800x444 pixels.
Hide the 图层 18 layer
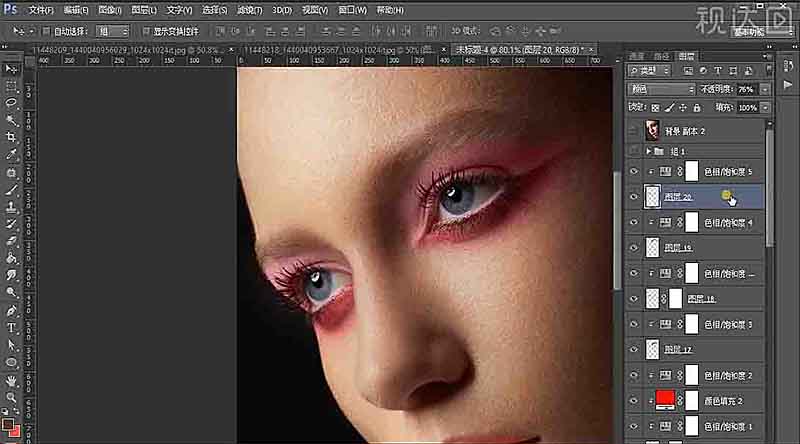(x=634, y=299)
